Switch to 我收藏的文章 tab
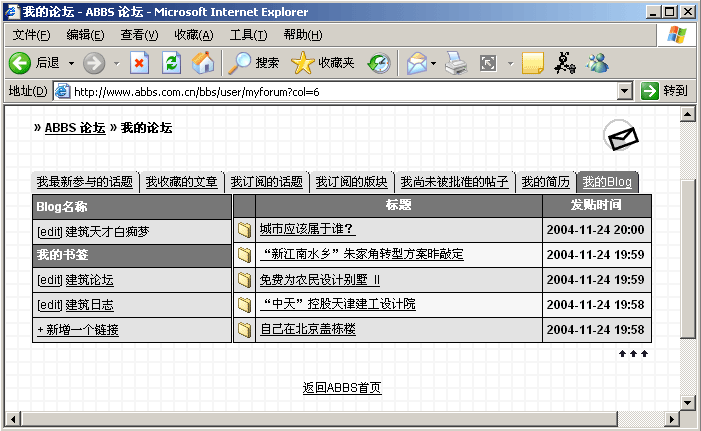The height and width of the screenshot is (431, 701). (182, 182)
